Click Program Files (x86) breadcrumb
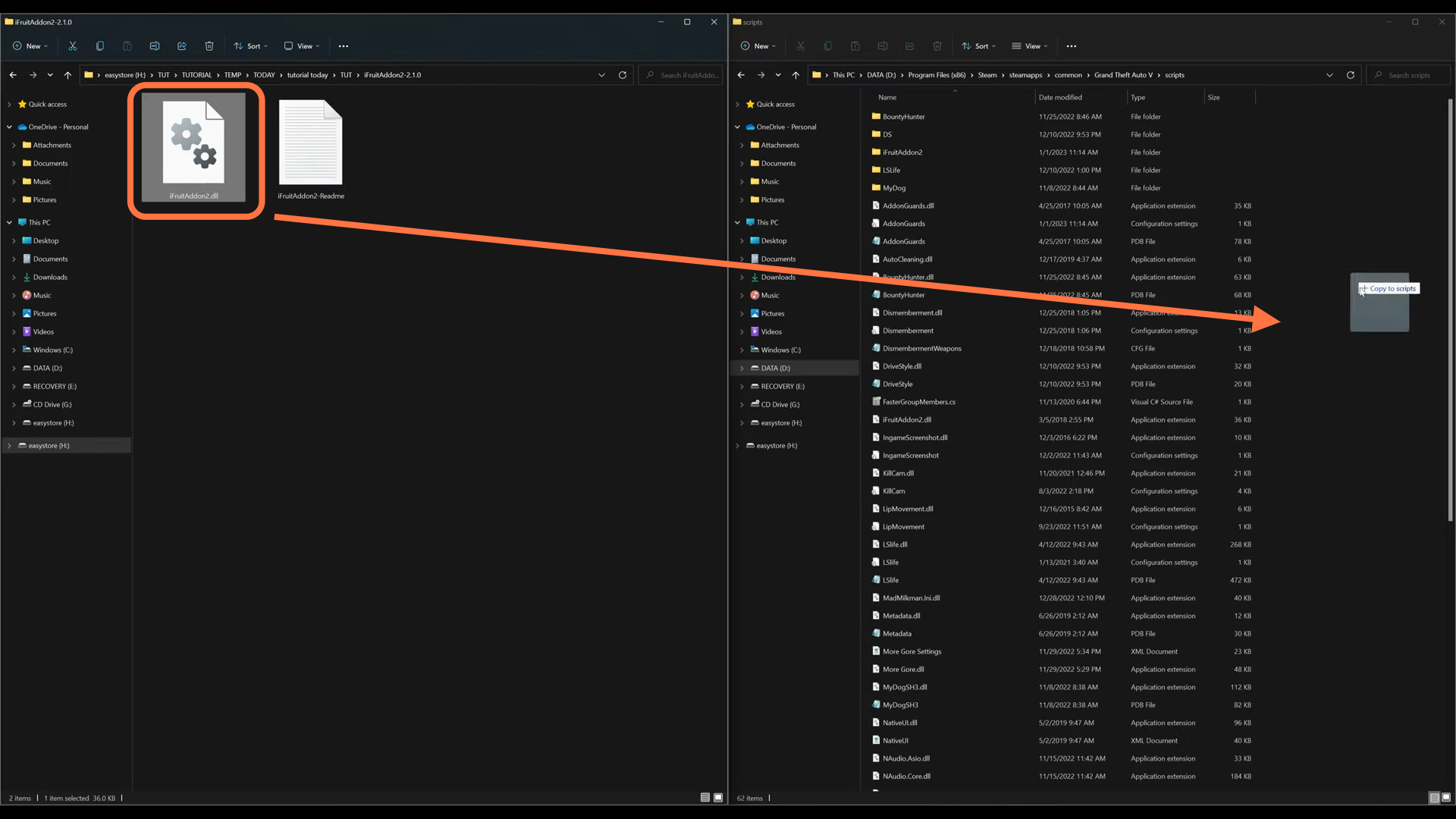 (937, 75)
